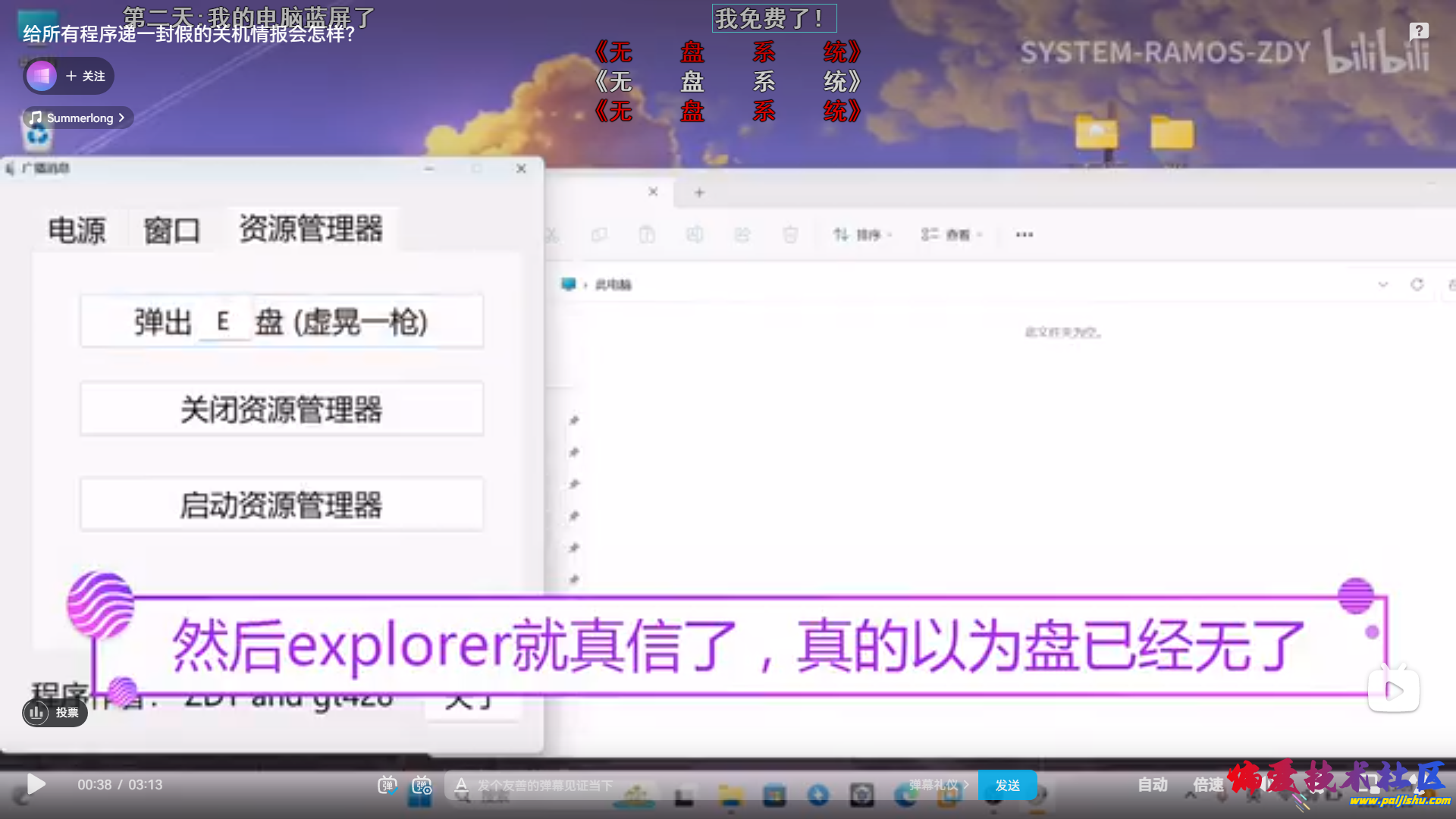Toggle the danmaku style settings icon
This screenshot has width=1456, height=819.
pyautogui.click(x=421, y=785)
